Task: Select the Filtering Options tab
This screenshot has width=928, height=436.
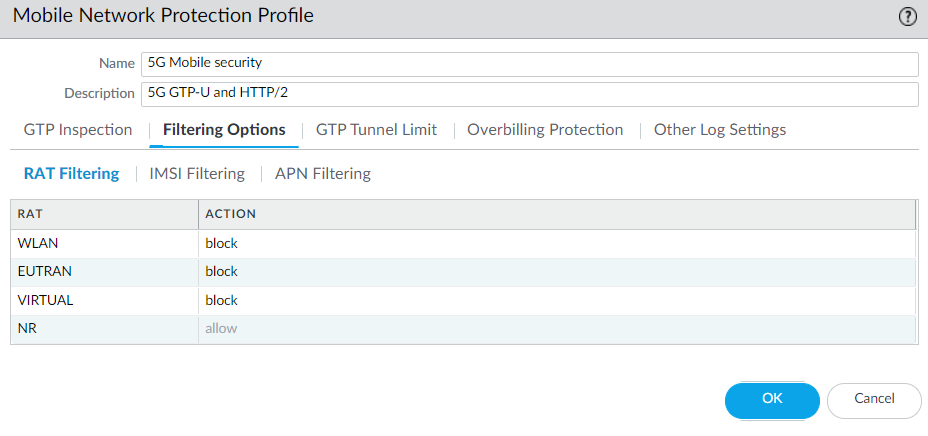Action: (224, 130)
